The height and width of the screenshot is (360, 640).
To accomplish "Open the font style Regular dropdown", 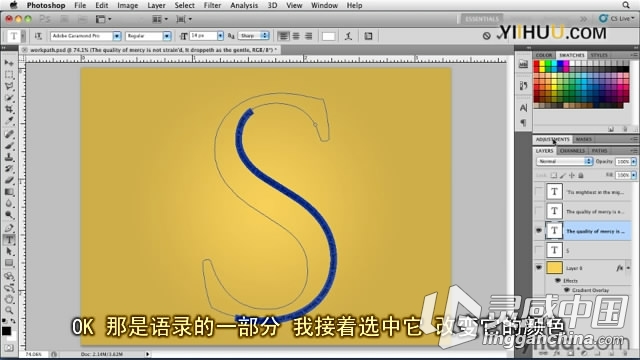I will tap(167, 36).
